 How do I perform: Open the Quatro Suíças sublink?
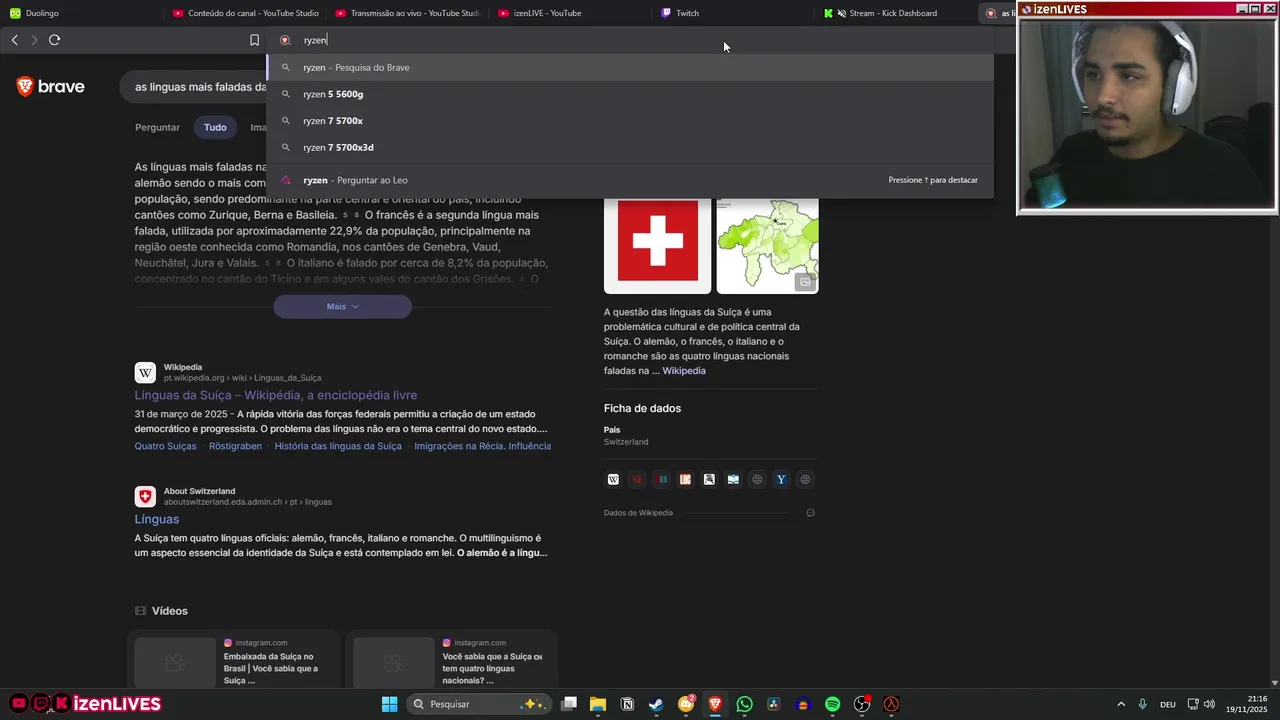point(165,446)
